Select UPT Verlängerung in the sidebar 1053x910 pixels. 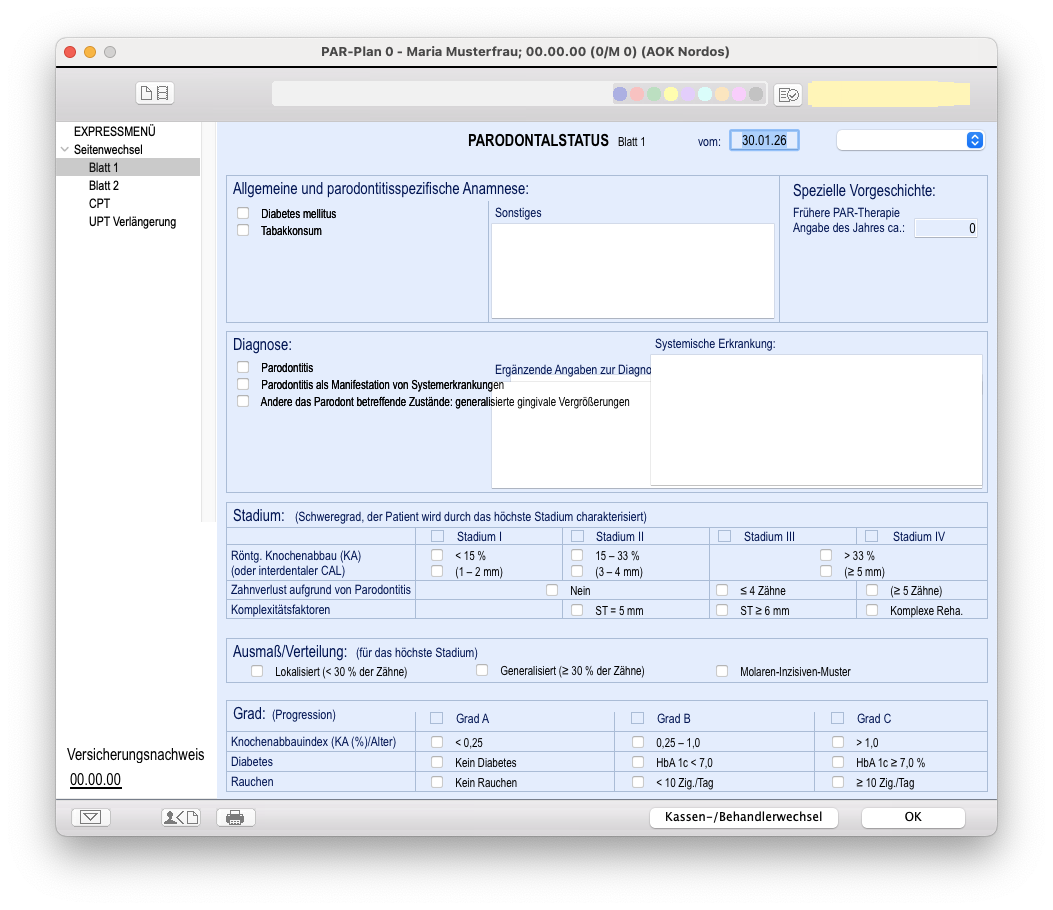(x=132, y=221)
